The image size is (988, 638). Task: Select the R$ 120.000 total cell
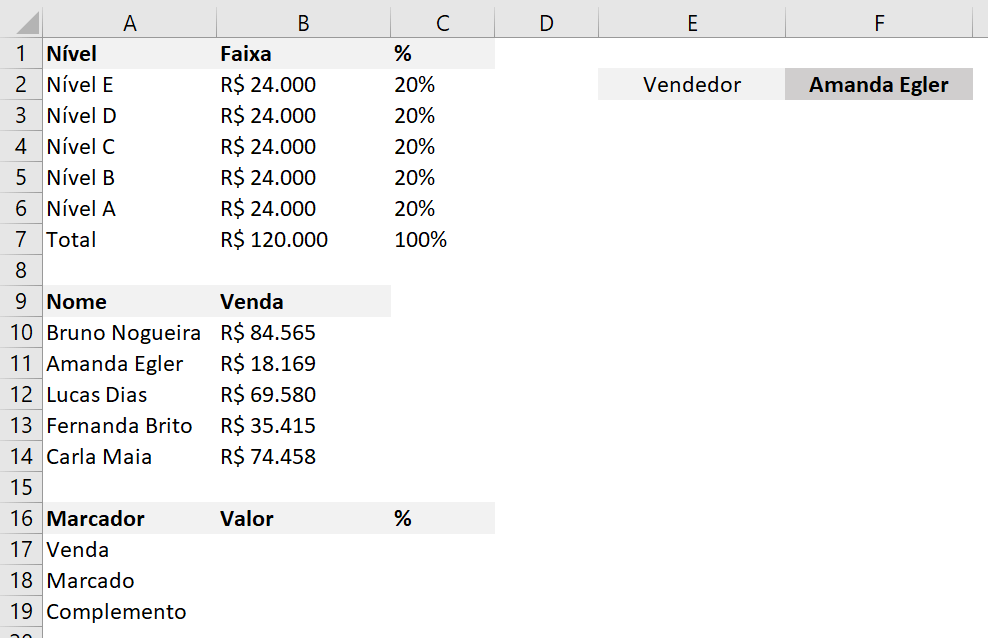[303, 239]
